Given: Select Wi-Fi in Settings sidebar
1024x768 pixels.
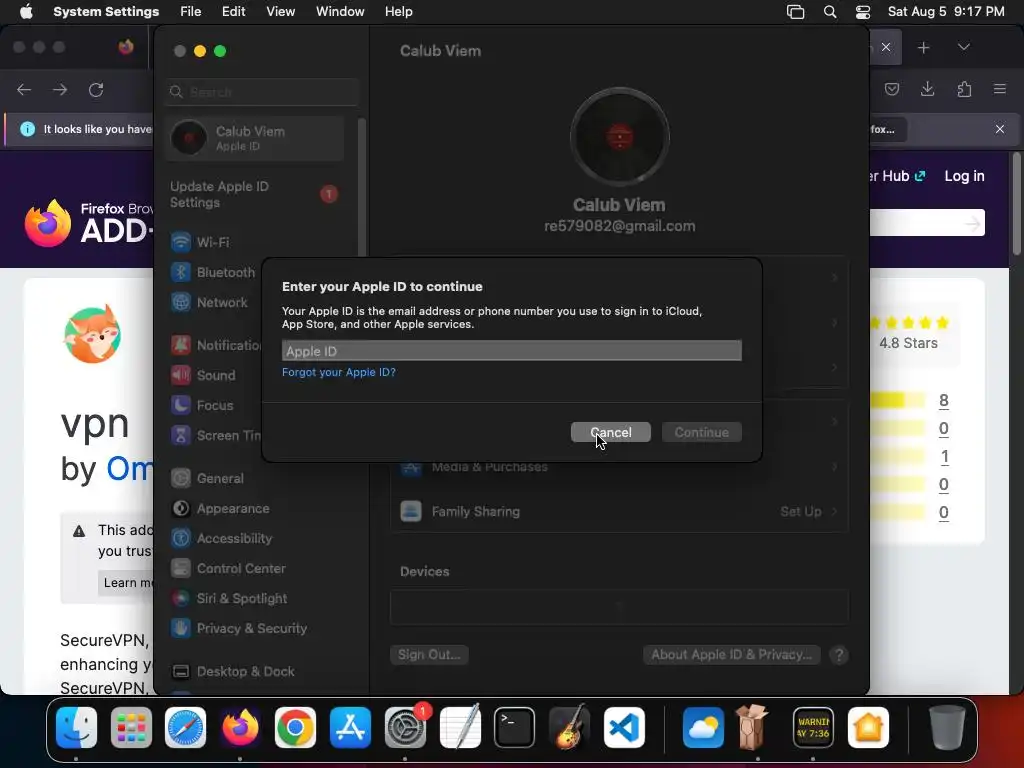Looking at the screenshot, I should [x=255, y=242].
